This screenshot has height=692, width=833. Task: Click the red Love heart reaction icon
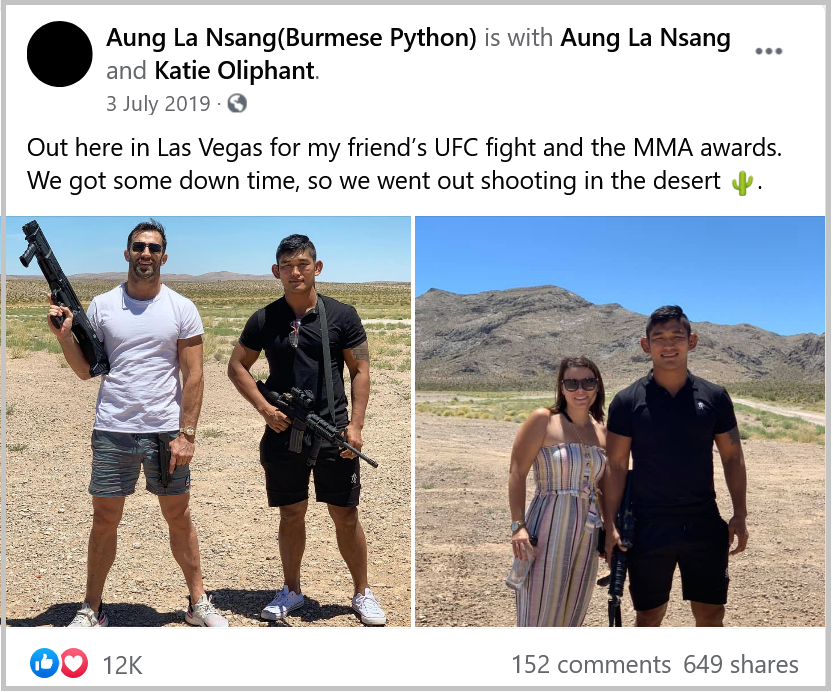point(74,663)
